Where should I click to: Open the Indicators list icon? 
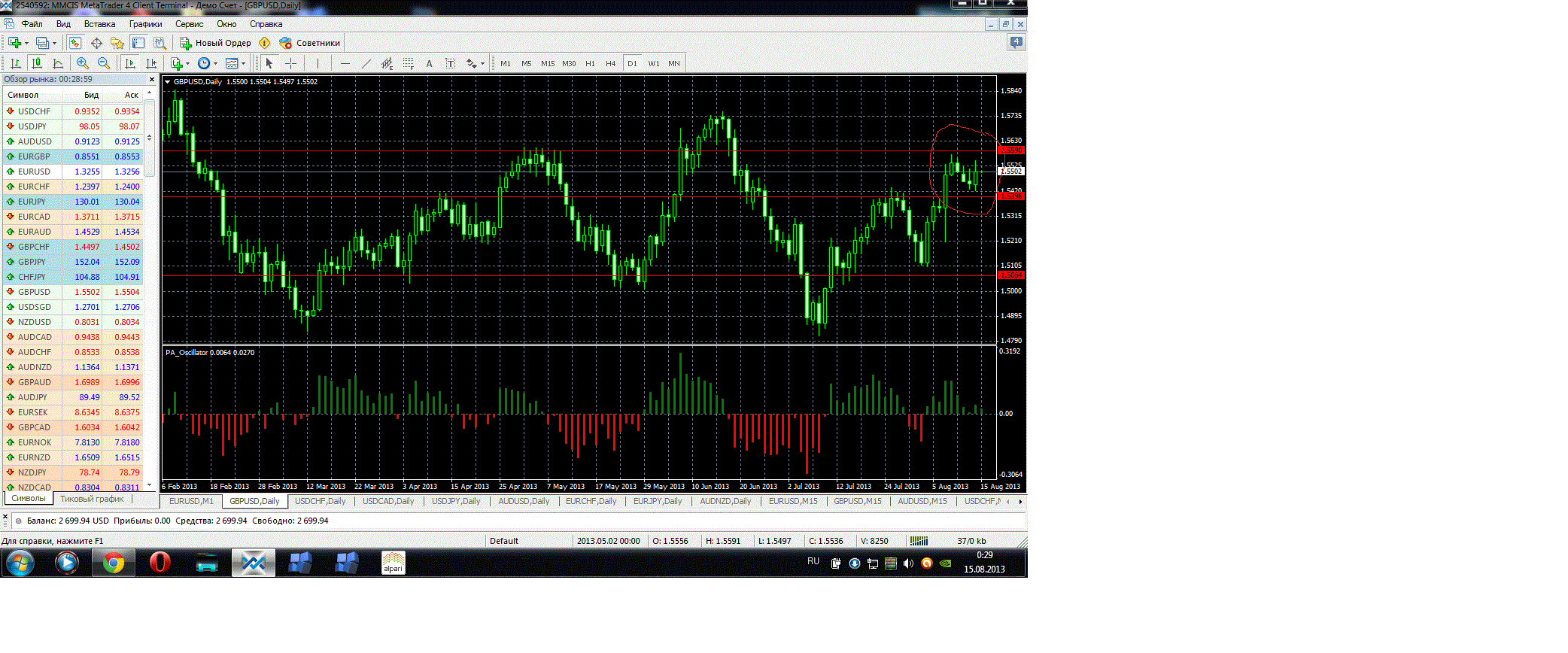coord(176,63)
